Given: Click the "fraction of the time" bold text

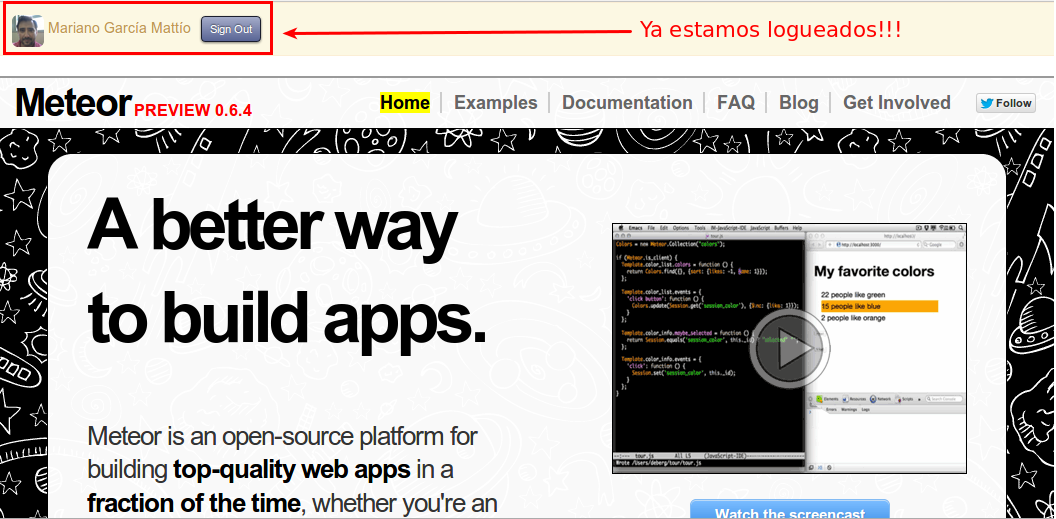Looking at the screenshot, I should pyautogui.click(x=194, y=503).
